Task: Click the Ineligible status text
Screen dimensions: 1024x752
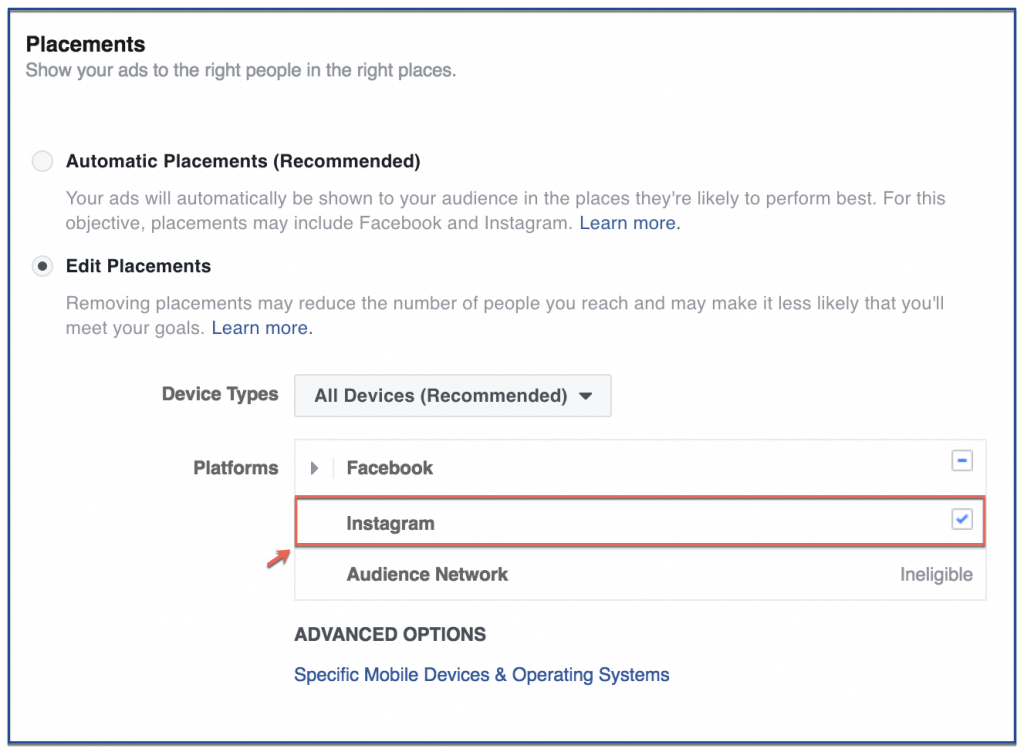Action: coord(936,574)
